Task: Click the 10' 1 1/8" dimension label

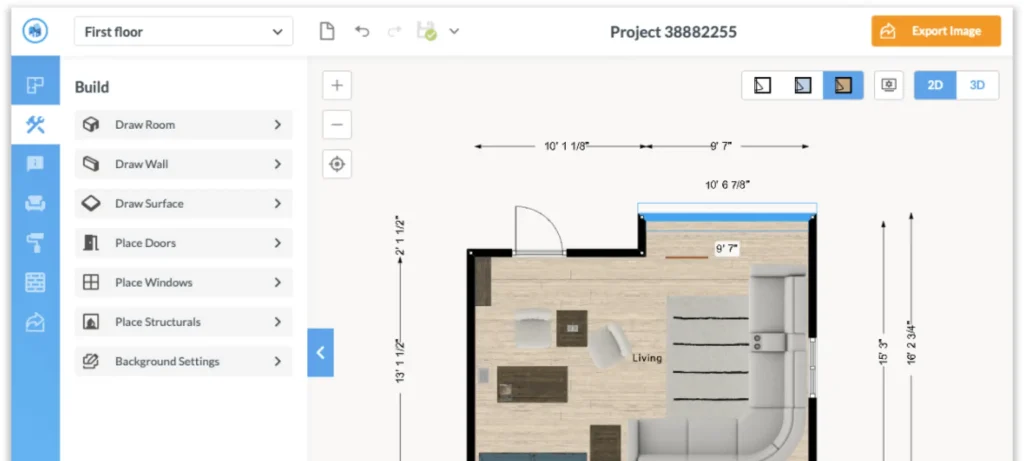Action: point(566,147)
